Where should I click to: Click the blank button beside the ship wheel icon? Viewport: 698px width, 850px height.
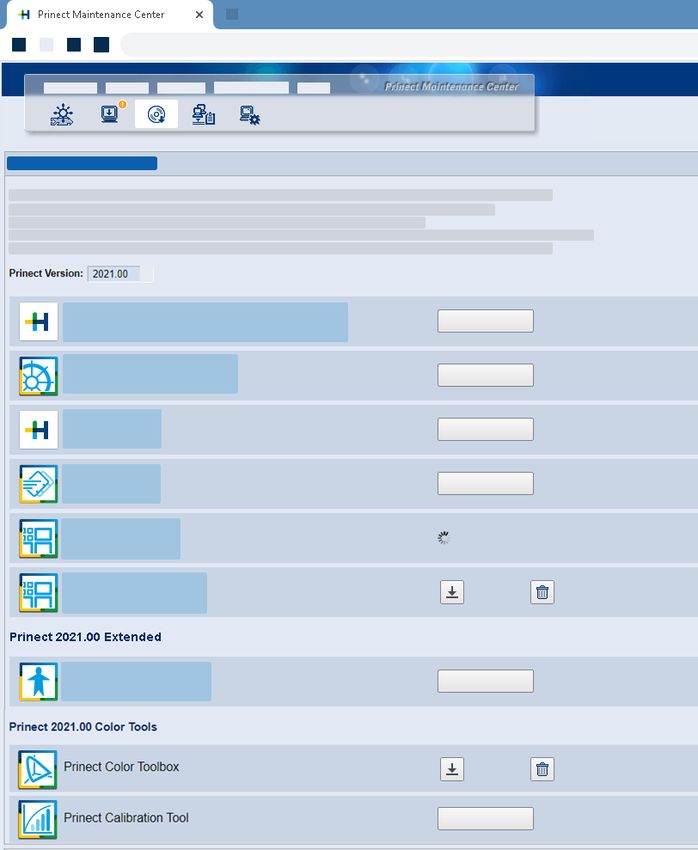pyautogui.click(x=486, y=375)
